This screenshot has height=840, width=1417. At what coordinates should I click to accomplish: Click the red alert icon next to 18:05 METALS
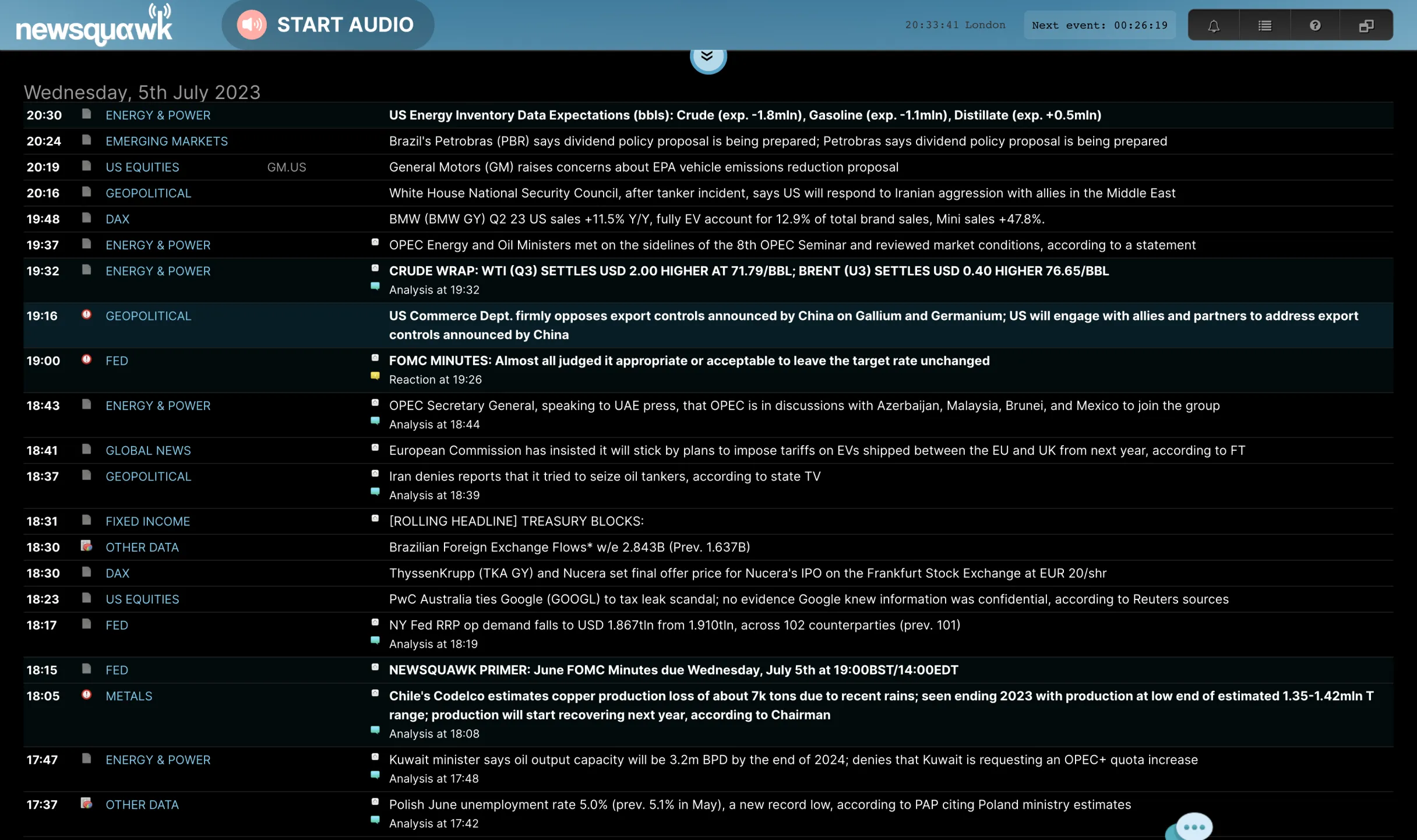[86, 694]
